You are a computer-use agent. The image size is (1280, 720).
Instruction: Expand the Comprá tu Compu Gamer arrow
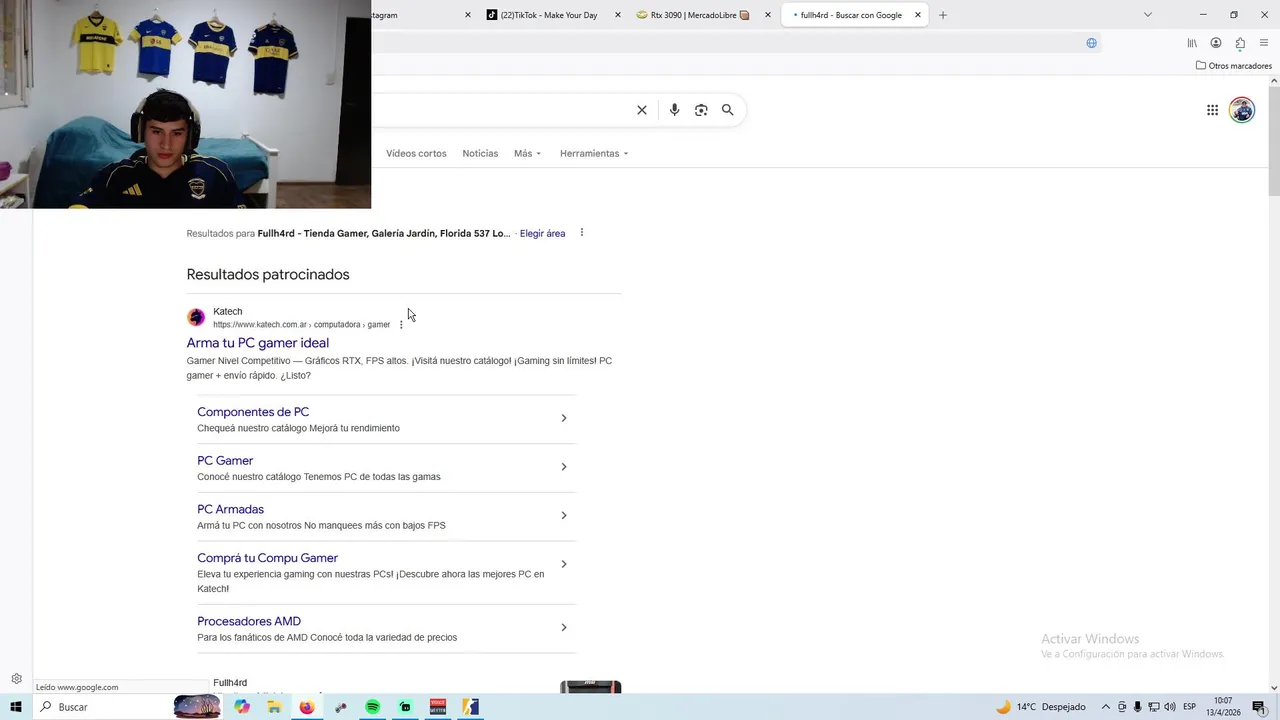(564, 564)
